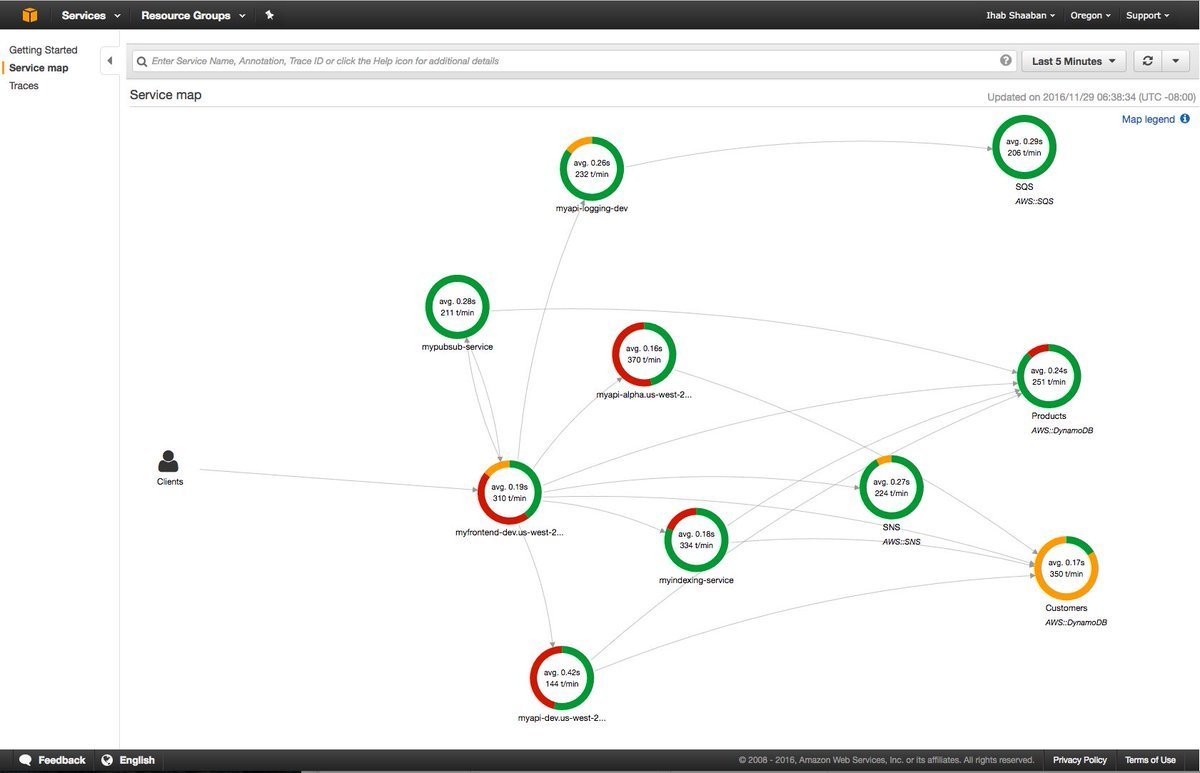This screenshot has width=1200, height=773.
Task: Click the myapi-logging-dev name label
Action: click(592, 208)
